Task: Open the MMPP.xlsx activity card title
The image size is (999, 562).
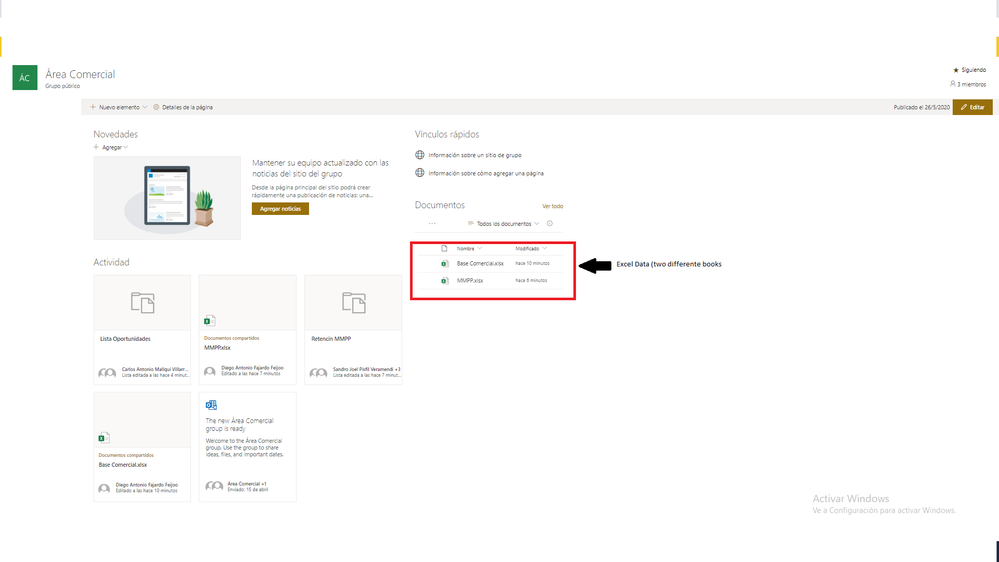Action: (217, 348)
